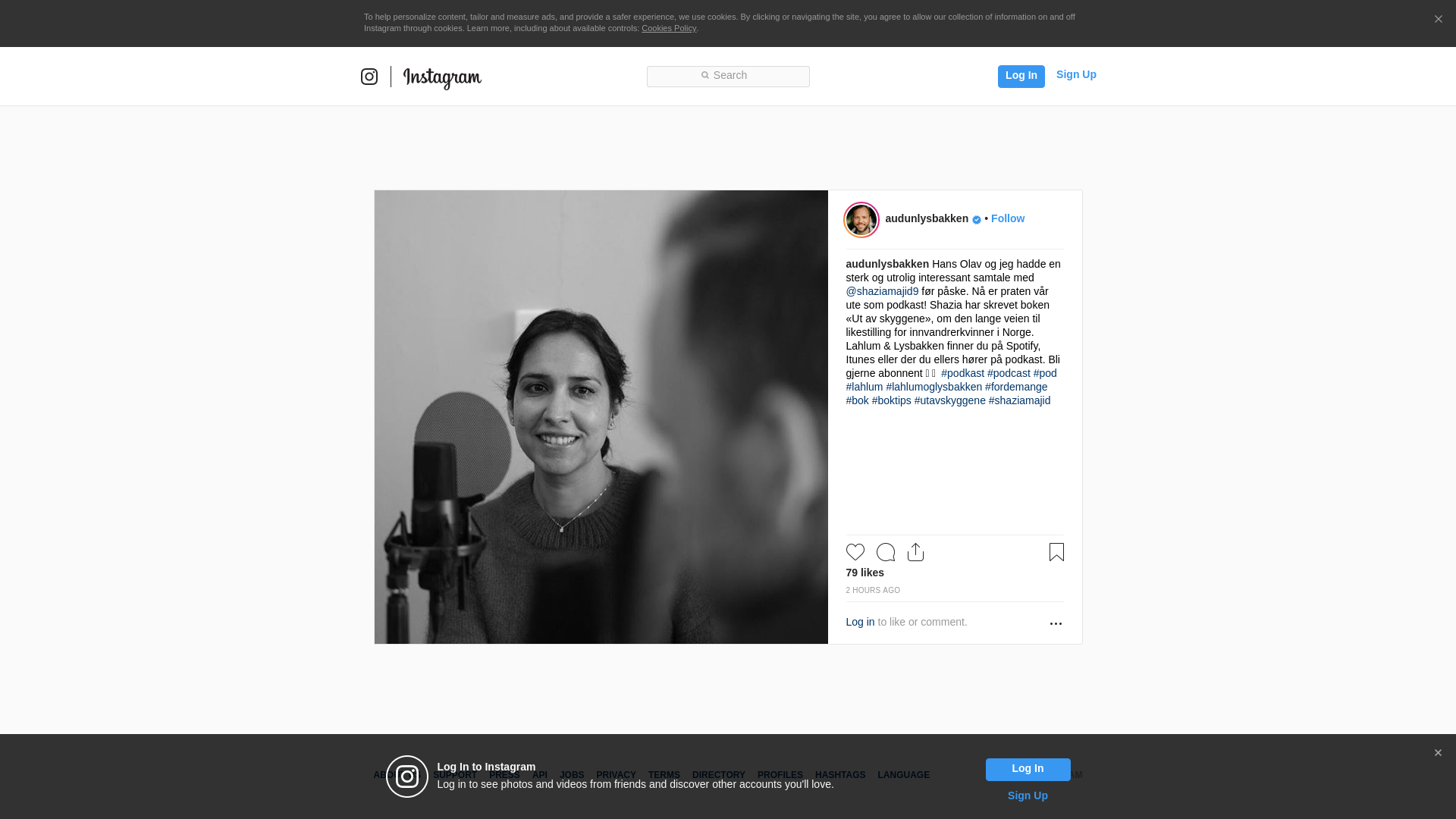
Task: Open the comment bubble icon
Action: tap(885, 552)
